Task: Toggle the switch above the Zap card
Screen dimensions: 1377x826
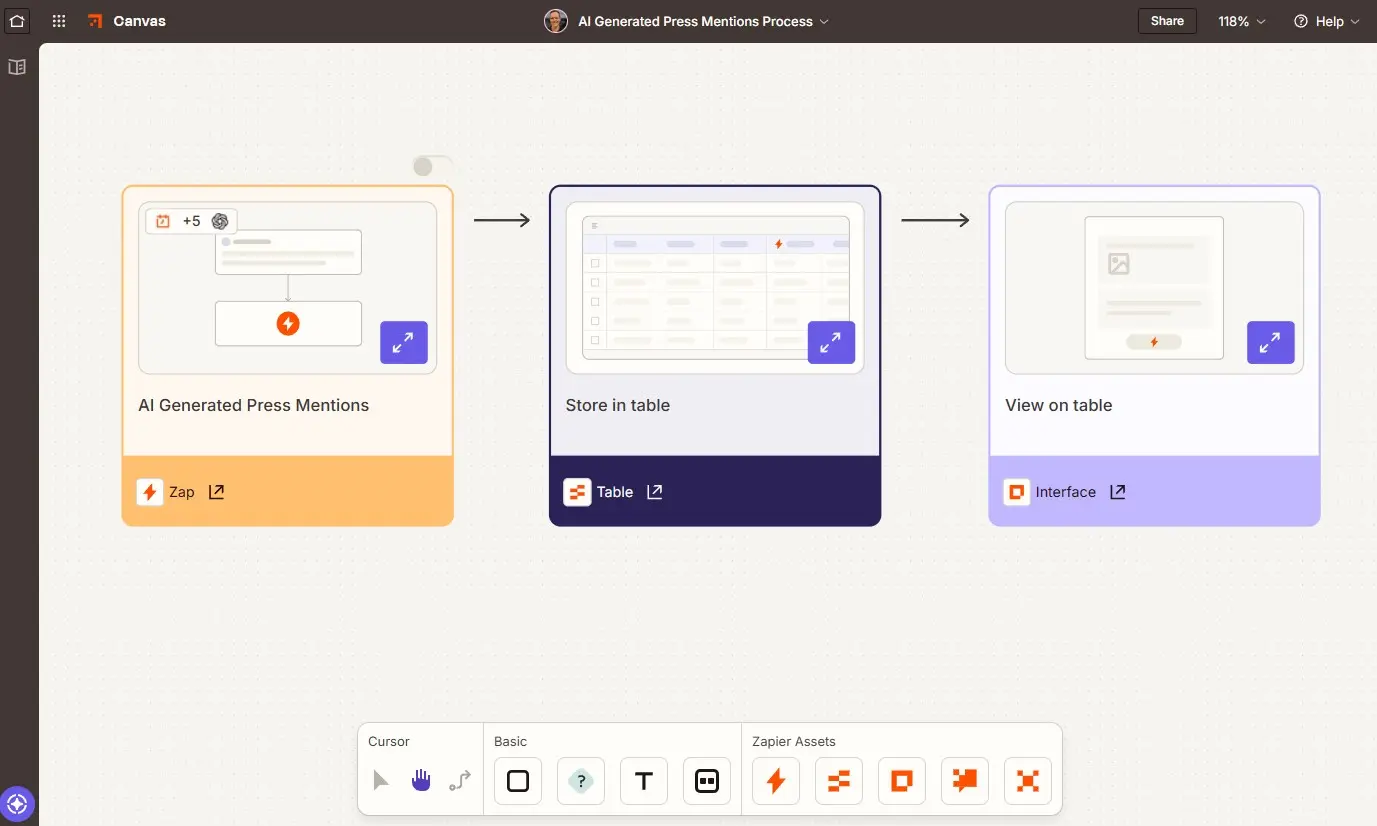Action: point(432,166)
